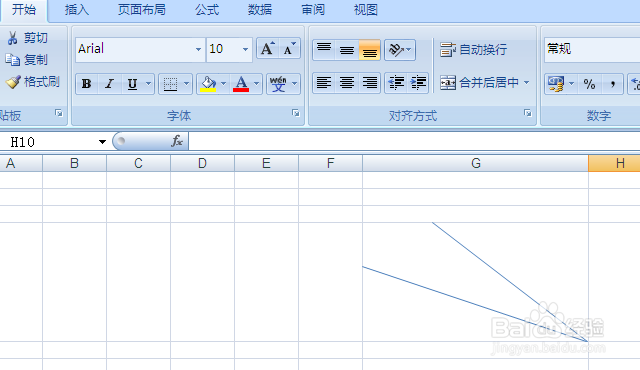Open number format 常规 combo box
Screen dimensions: 640x370
pos(592,49)
